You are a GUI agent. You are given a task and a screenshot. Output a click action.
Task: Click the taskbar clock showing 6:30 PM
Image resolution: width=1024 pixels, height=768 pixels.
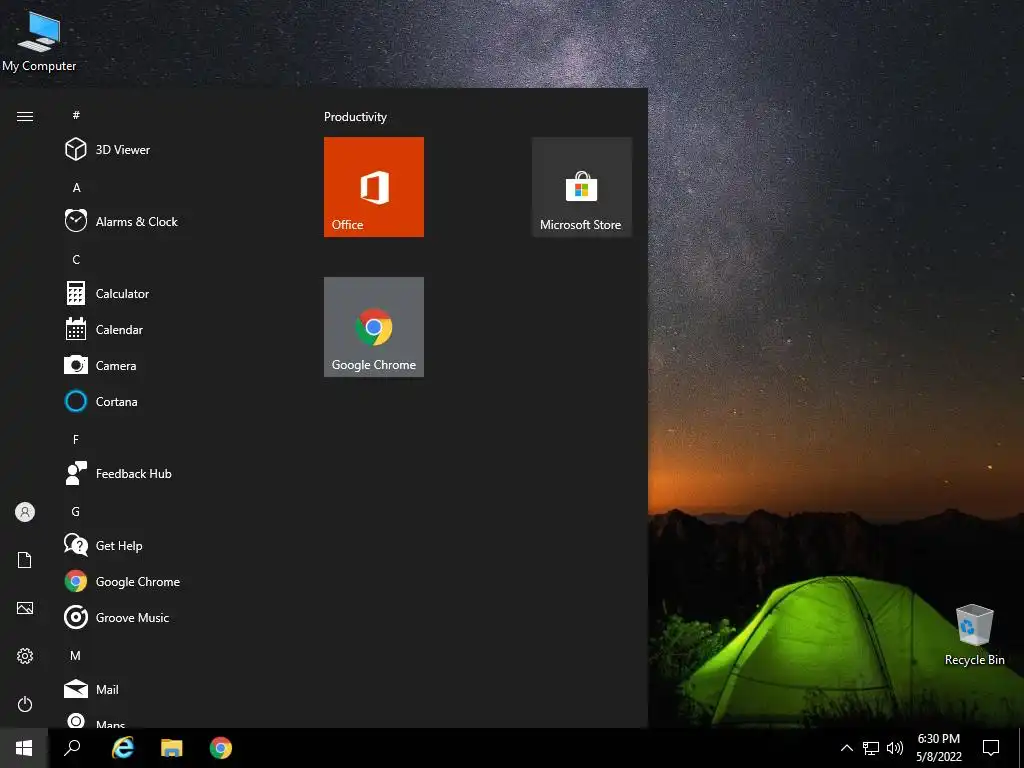(x=938, y=748)
